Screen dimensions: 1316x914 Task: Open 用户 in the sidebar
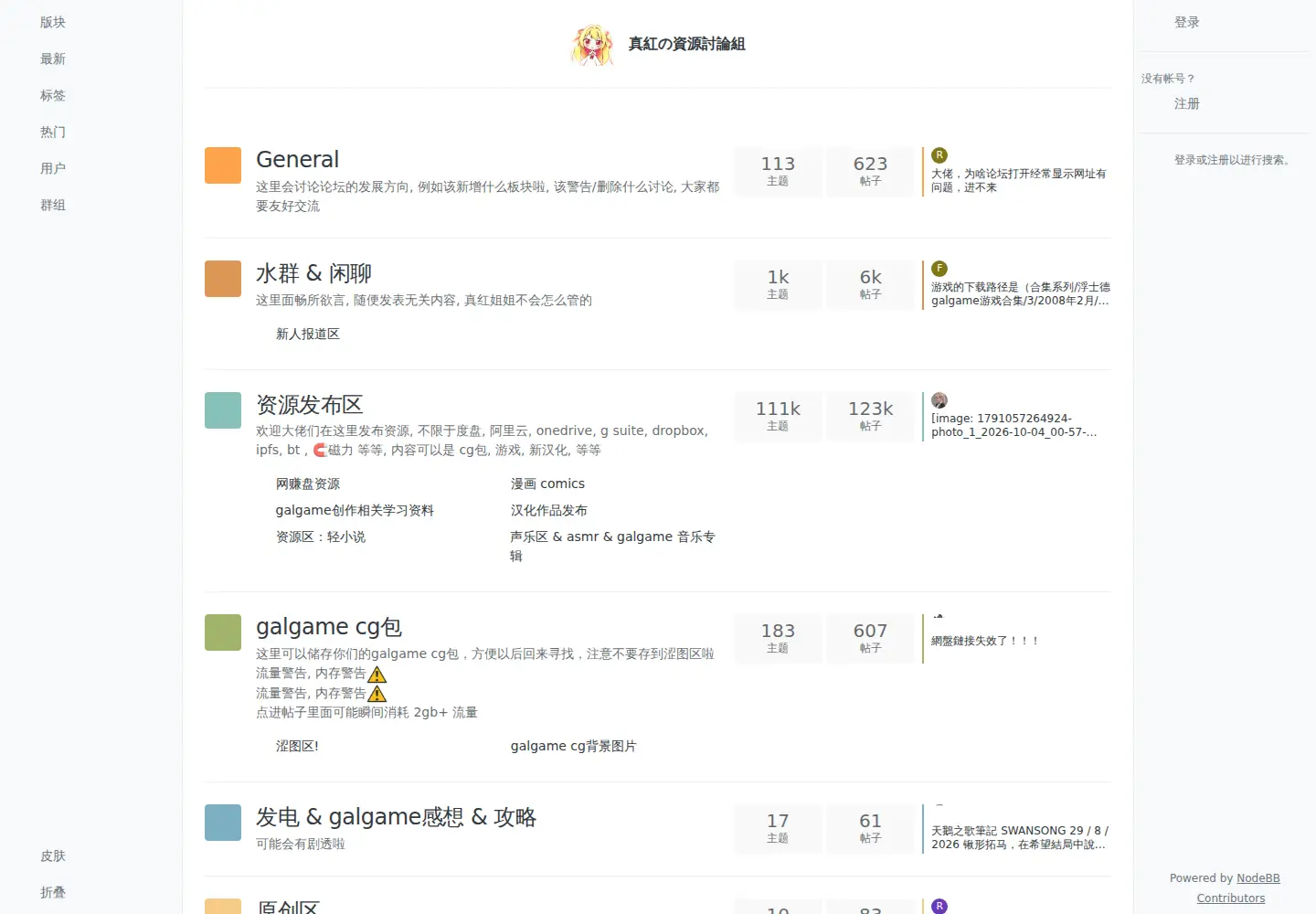[x=53, y=168]
